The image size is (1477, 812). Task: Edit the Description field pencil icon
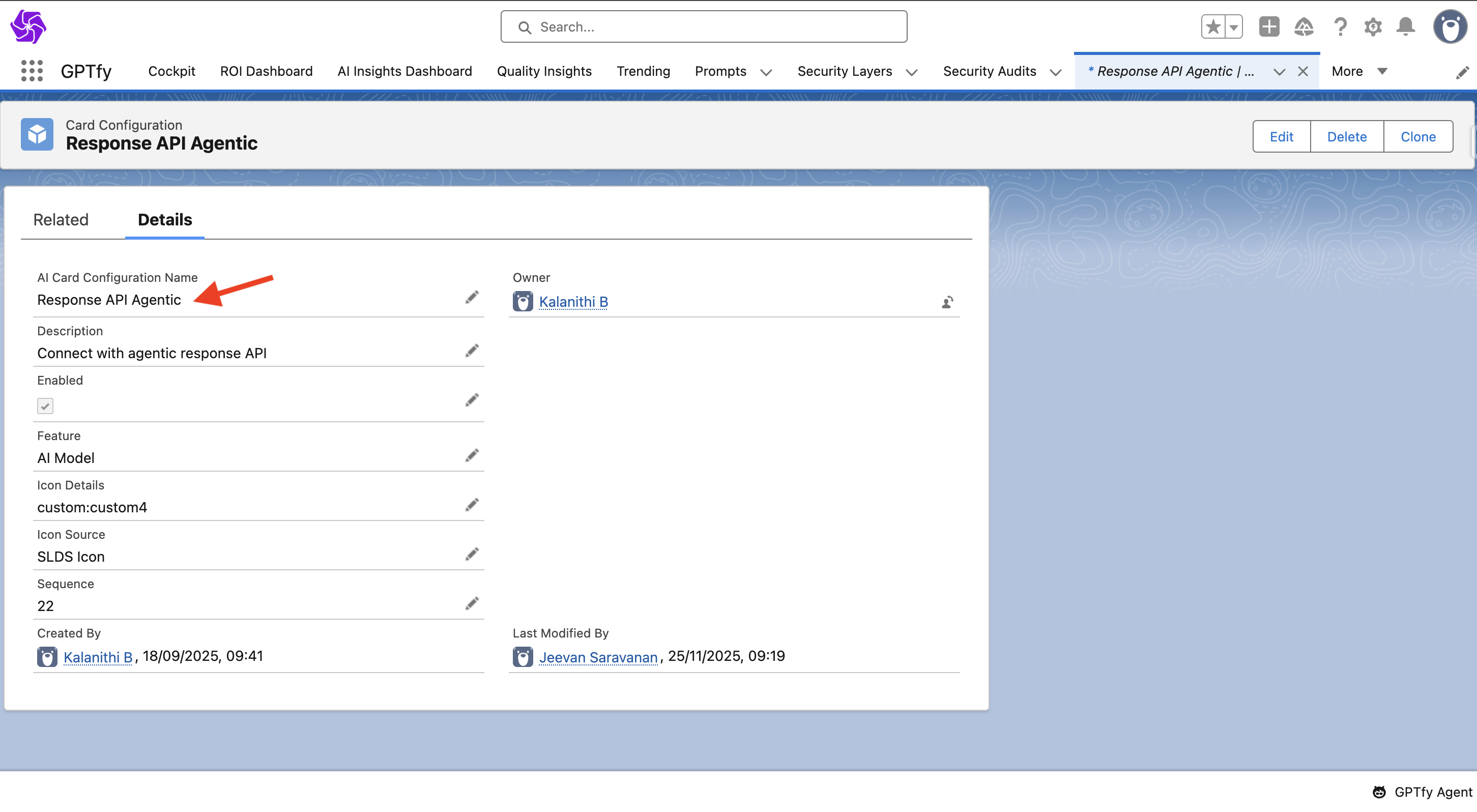pyautogui.click(x=472, y=351)
